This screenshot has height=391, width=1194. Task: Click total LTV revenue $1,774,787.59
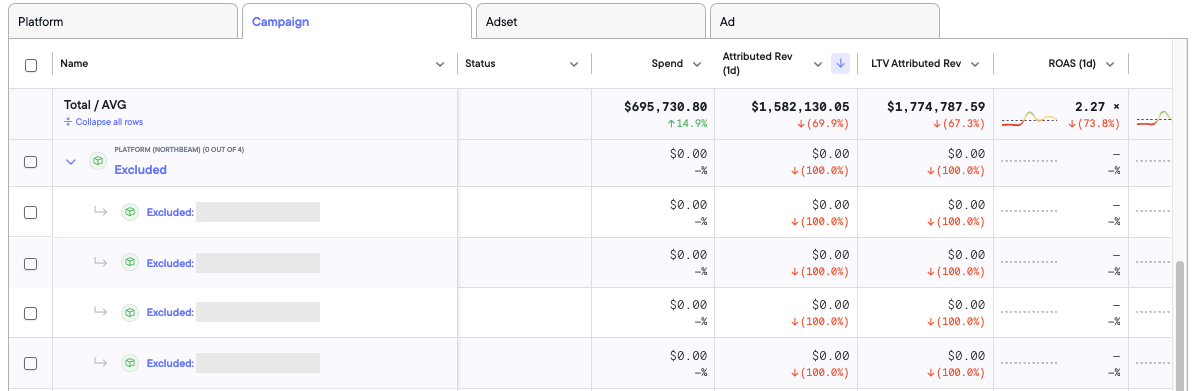click(937, 107)
